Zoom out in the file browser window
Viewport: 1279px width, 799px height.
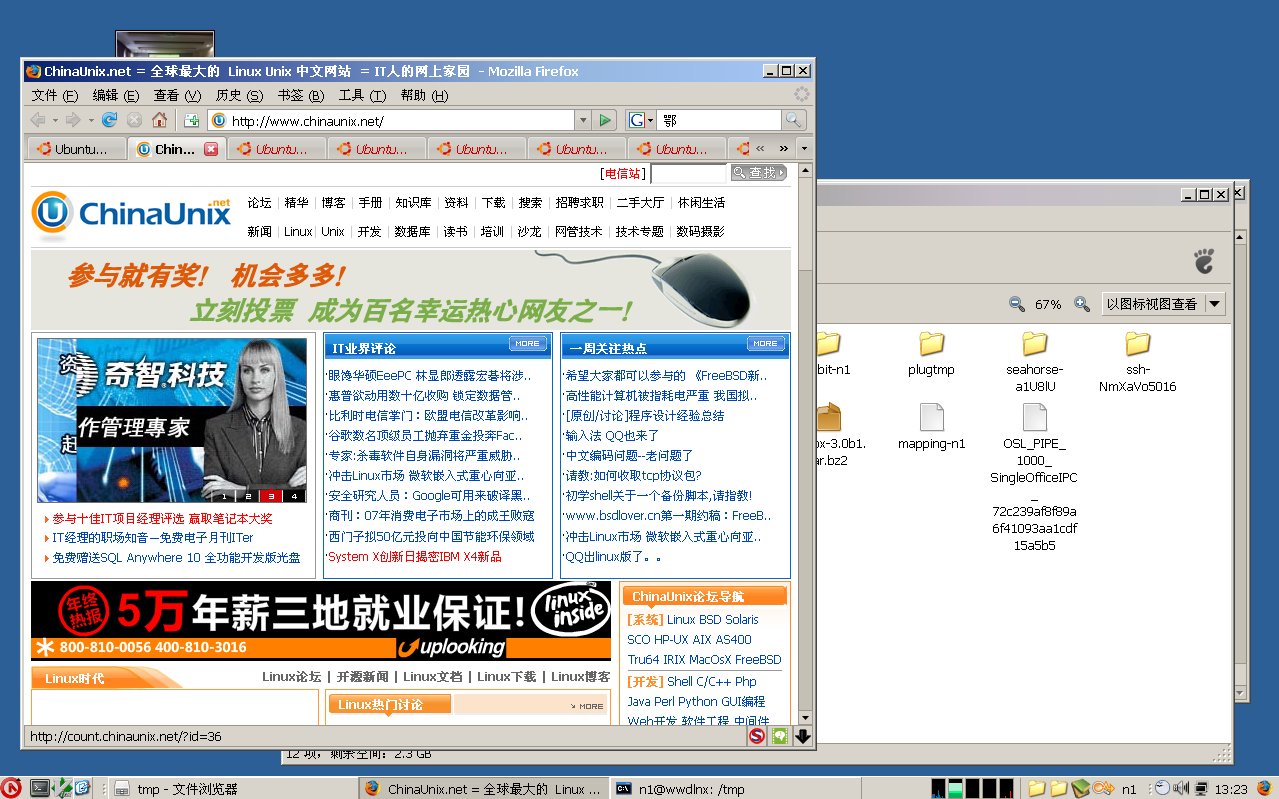[1017, 304]
